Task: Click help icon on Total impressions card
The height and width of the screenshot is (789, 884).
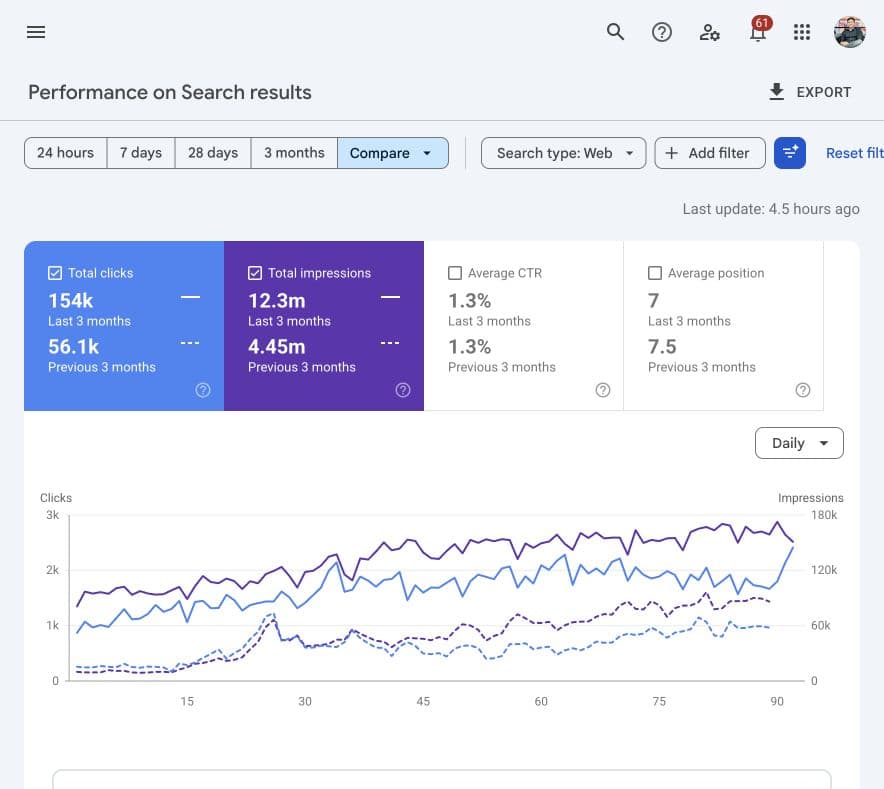Action: tap(403, 390)
